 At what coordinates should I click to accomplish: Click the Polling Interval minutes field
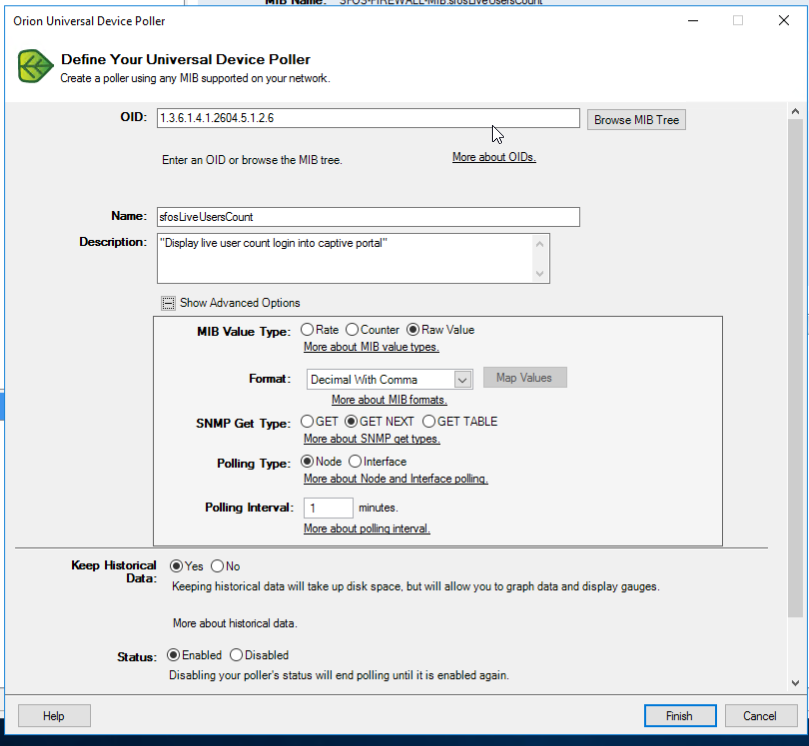tap(328, 508)
